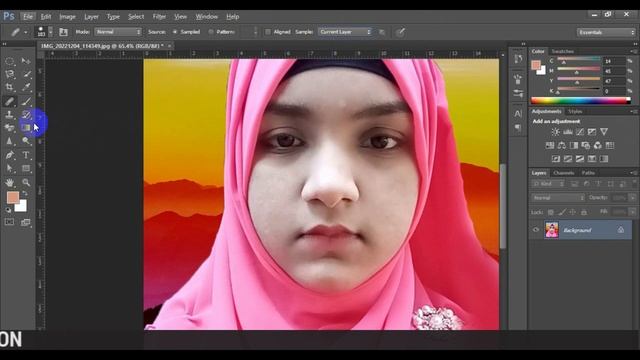Select the Hand tool

pyautogui.click(x=9, y=182)
